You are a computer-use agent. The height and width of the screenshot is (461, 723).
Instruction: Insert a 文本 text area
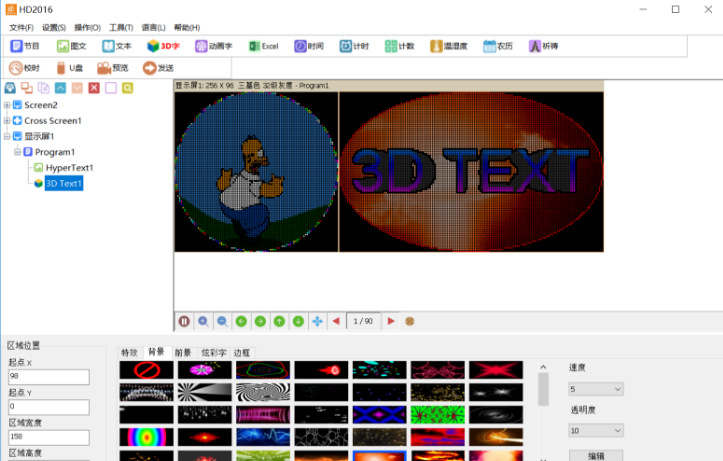(x=117, y=46)
